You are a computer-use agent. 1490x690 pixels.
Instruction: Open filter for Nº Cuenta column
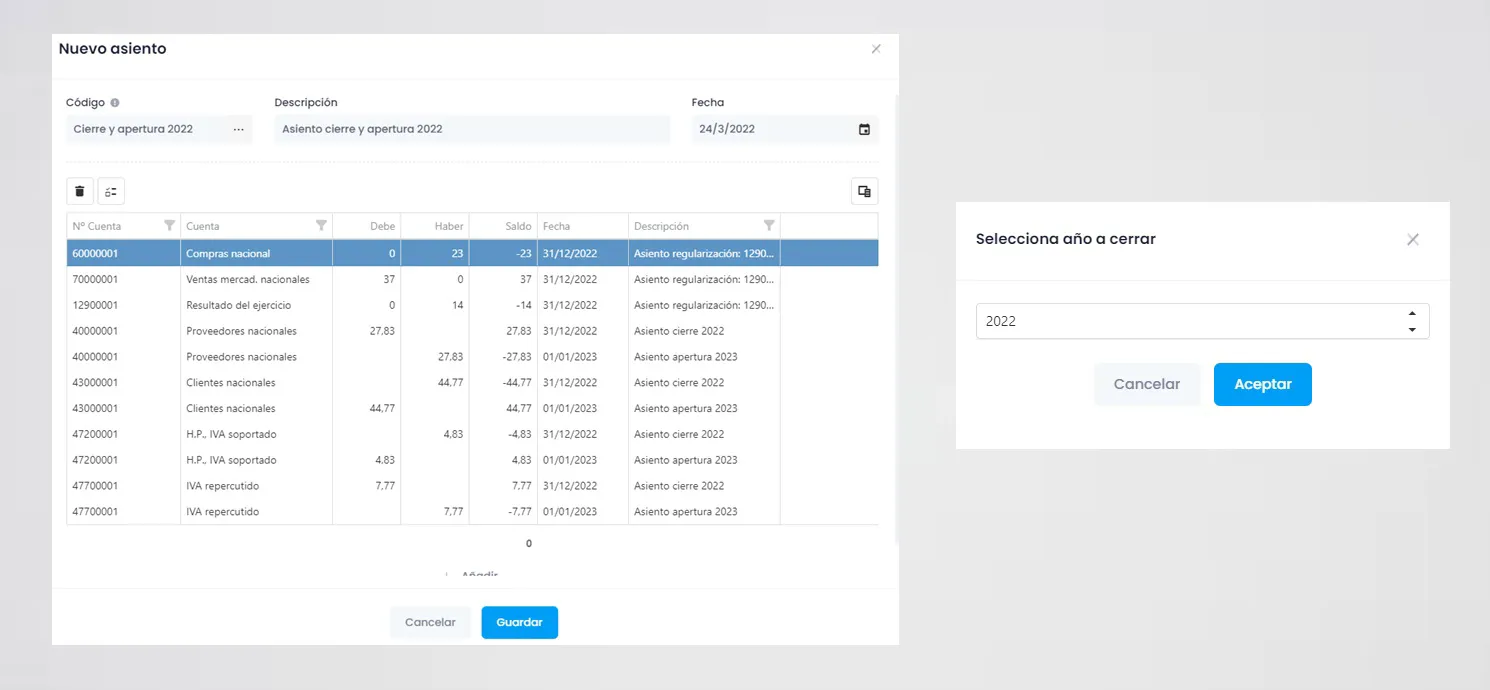pos(169,226)
